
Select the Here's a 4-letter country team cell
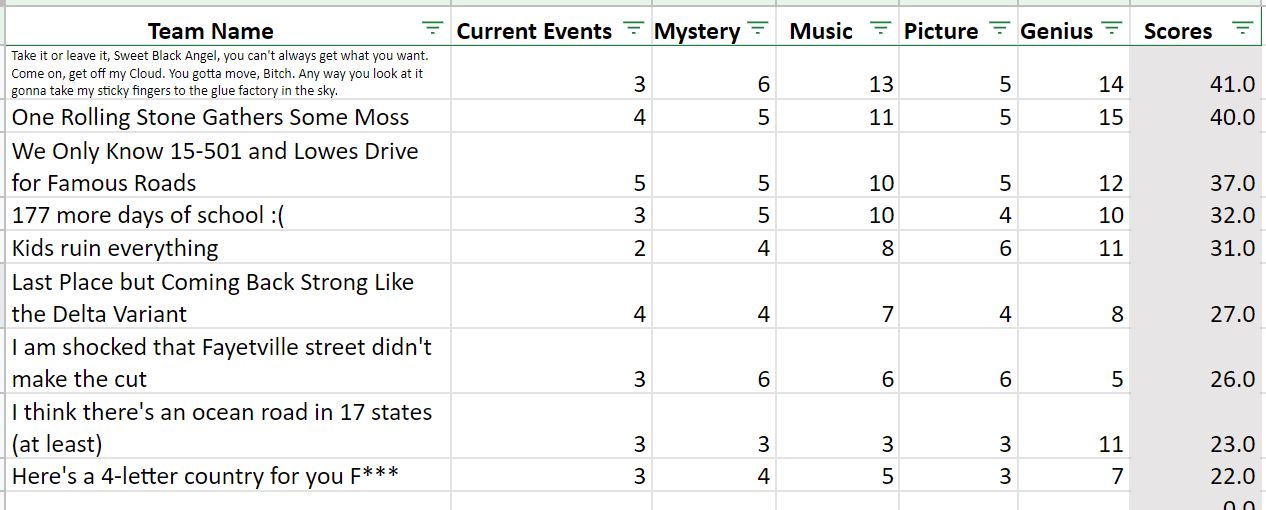tap(227, 476)
